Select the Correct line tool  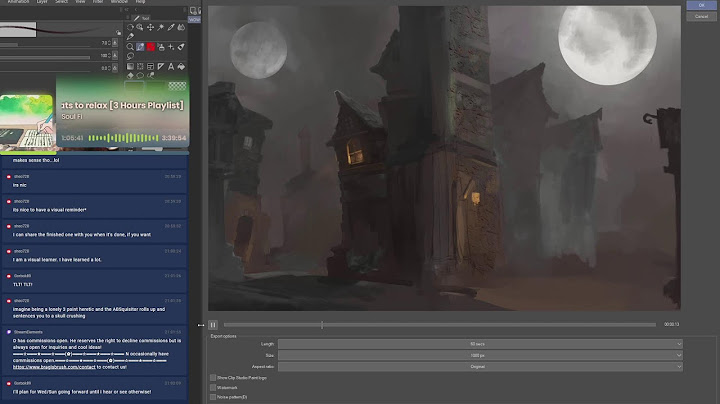[x=150, y=75]
